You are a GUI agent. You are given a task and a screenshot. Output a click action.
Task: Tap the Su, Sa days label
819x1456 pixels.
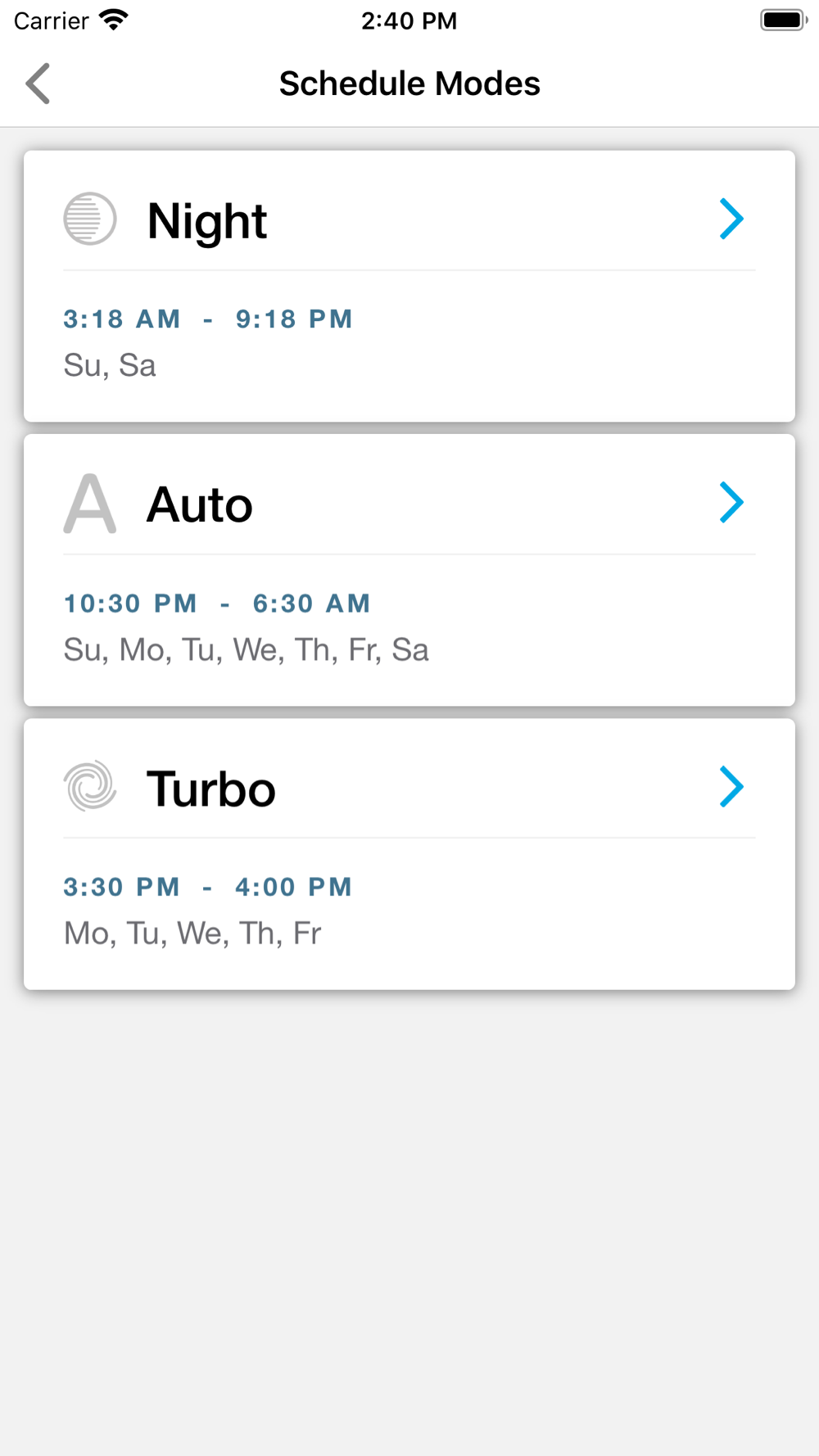110,365
